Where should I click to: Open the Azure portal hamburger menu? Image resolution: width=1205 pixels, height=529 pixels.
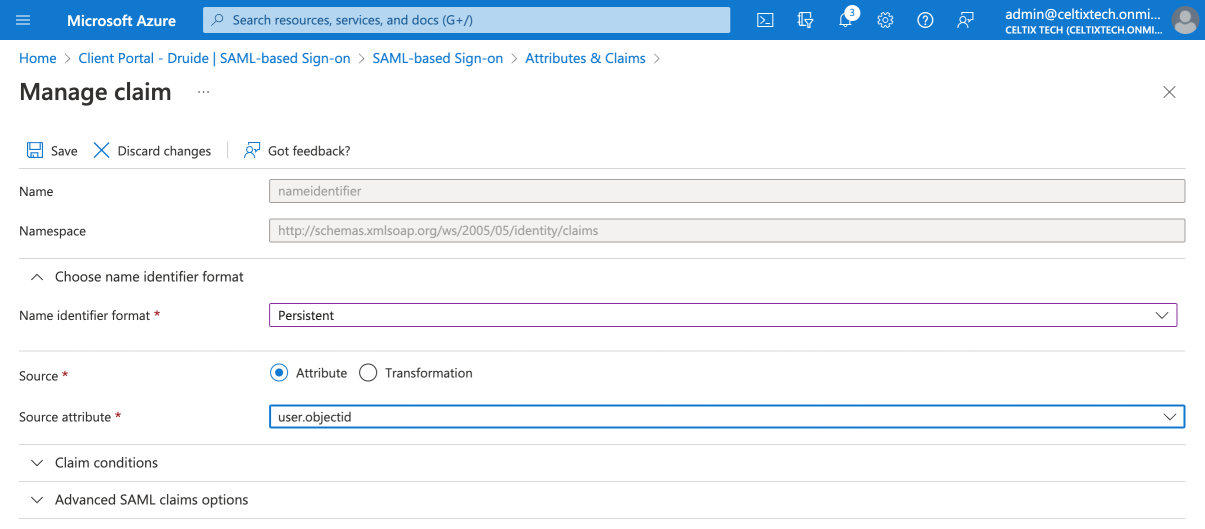(x=23, y=20)
